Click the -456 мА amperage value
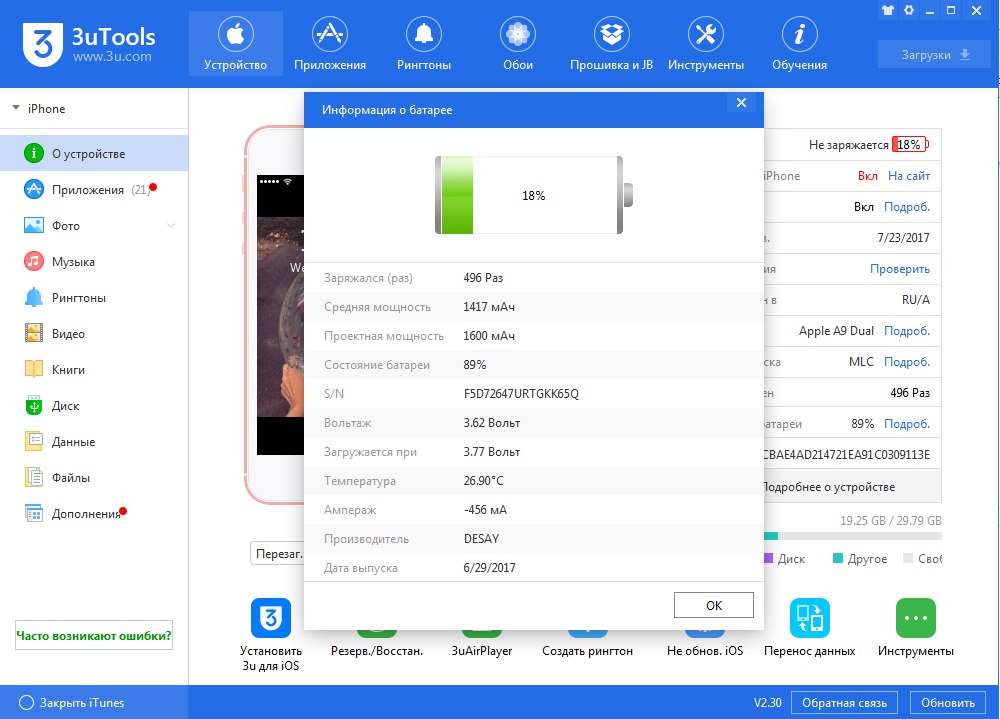The height and width of the screenshot is (719, 1000). click(x=485, y=510)
